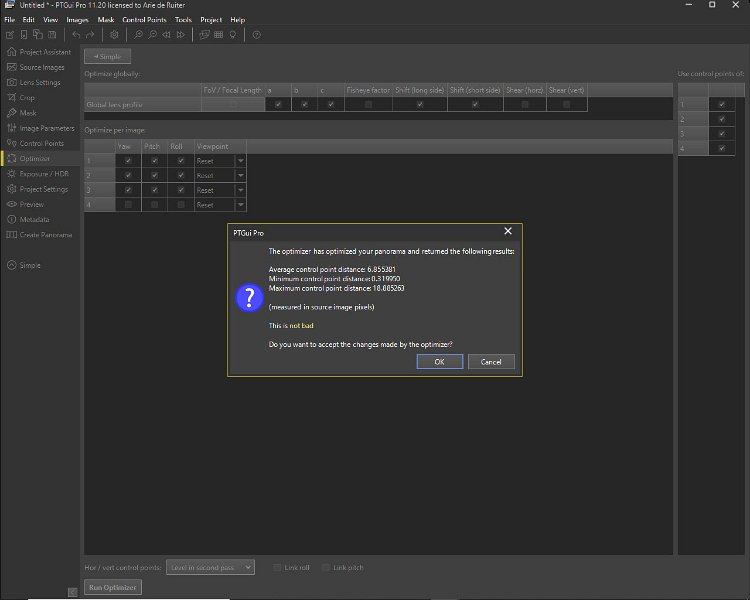Open Exposure / HDR sidebar section

44,174
